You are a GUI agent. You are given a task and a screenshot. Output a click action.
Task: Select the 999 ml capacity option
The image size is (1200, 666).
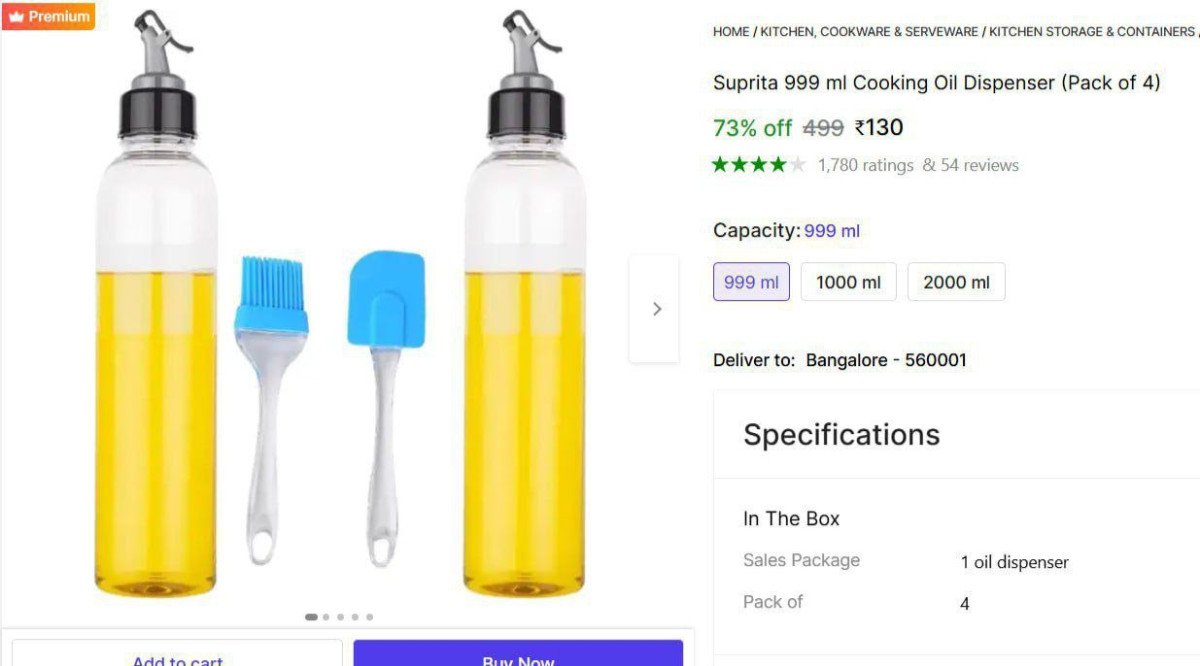click(x=751, y=282)
